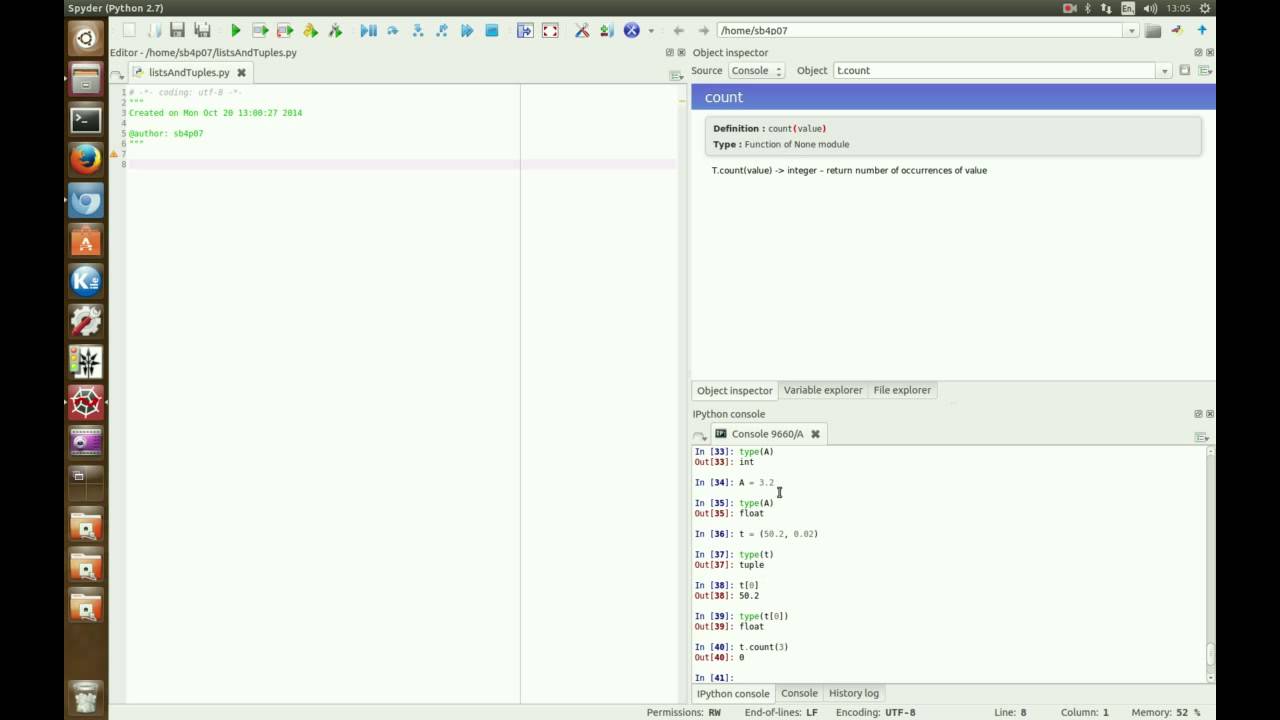Step return debug icon
This screenshot has height=720, width=1280.
(x=442, y=31)
